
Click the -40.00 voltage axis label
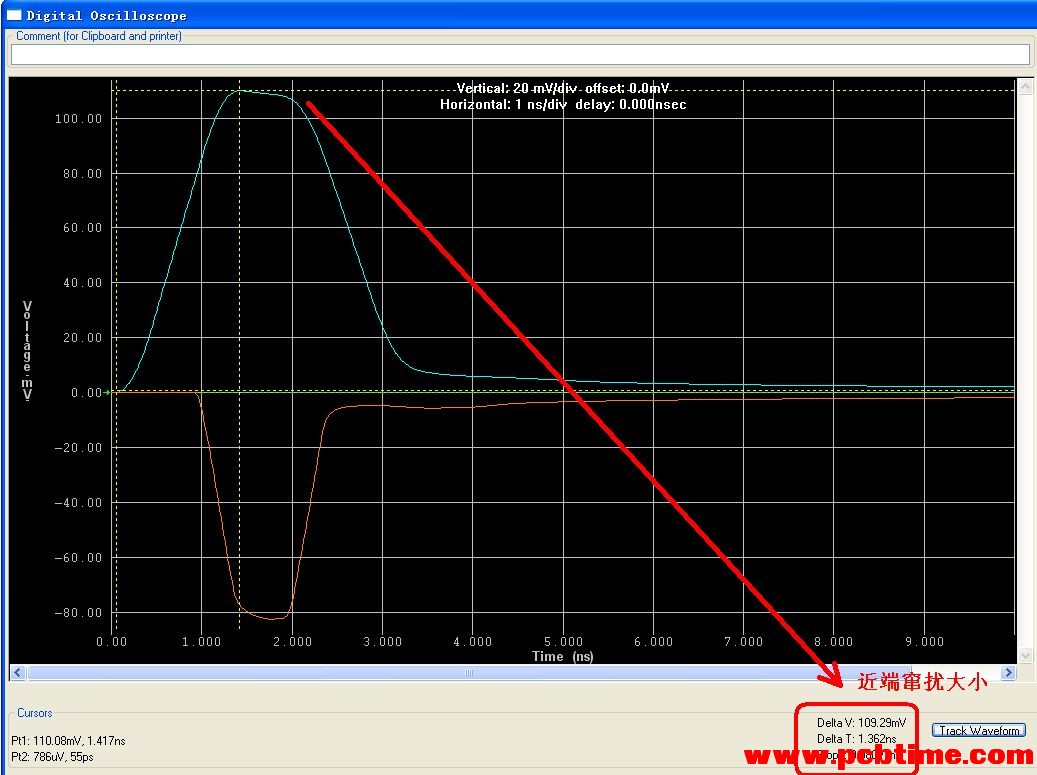[x=78, y=503]
